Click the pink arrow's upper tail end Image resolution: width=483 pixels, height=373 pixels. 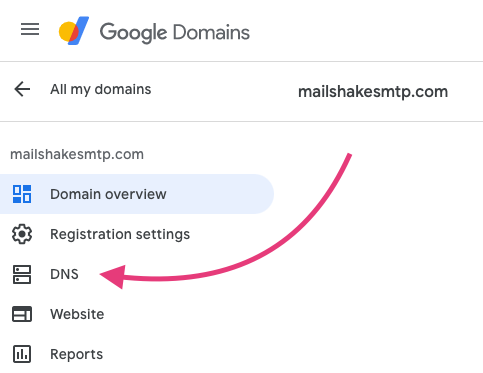[348, 156]
